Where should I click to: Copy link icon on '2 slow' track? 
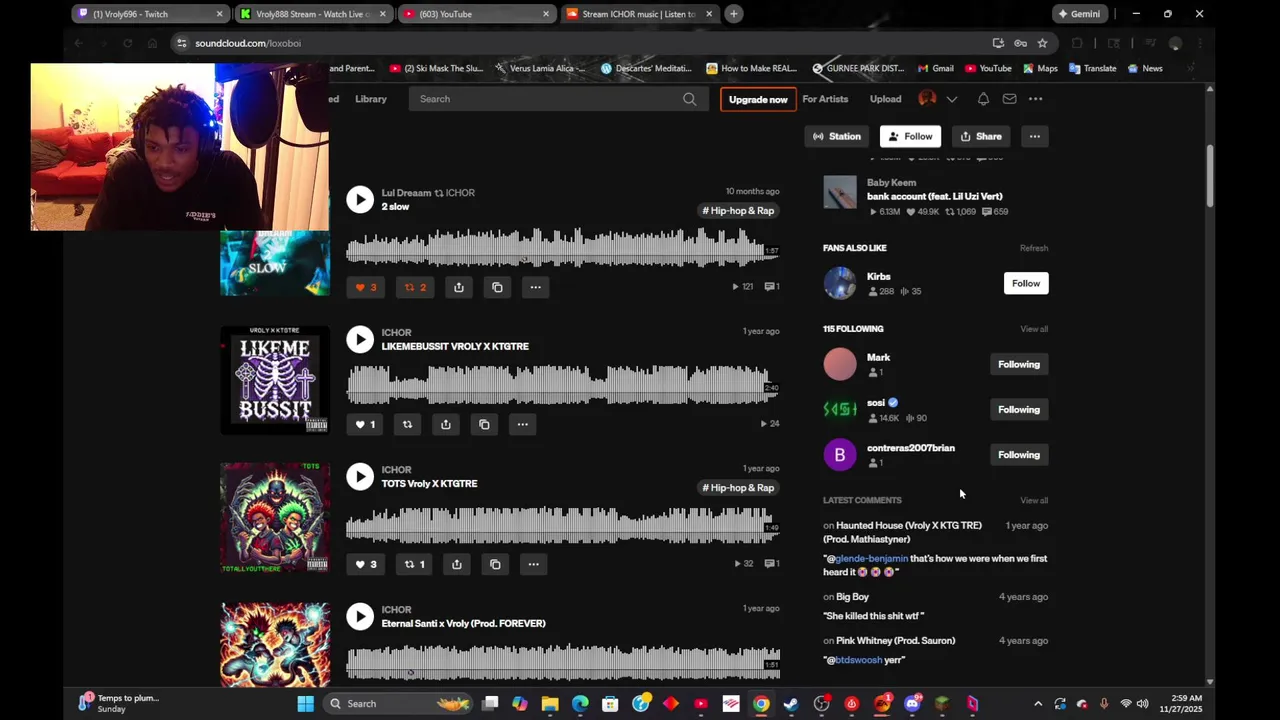(x=497, y=287)
